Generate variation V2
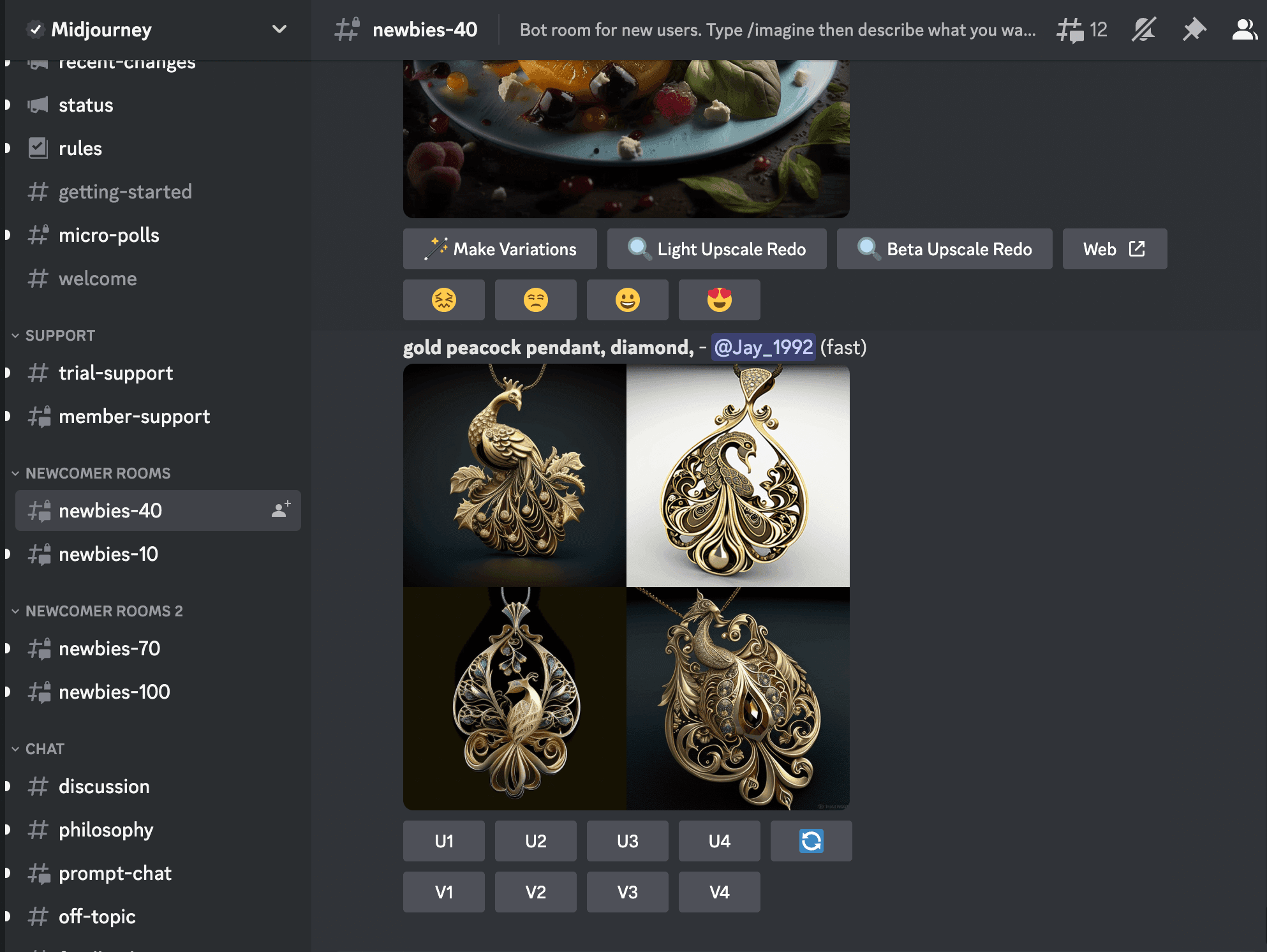The image size is (1267, 952). point(535,891)
